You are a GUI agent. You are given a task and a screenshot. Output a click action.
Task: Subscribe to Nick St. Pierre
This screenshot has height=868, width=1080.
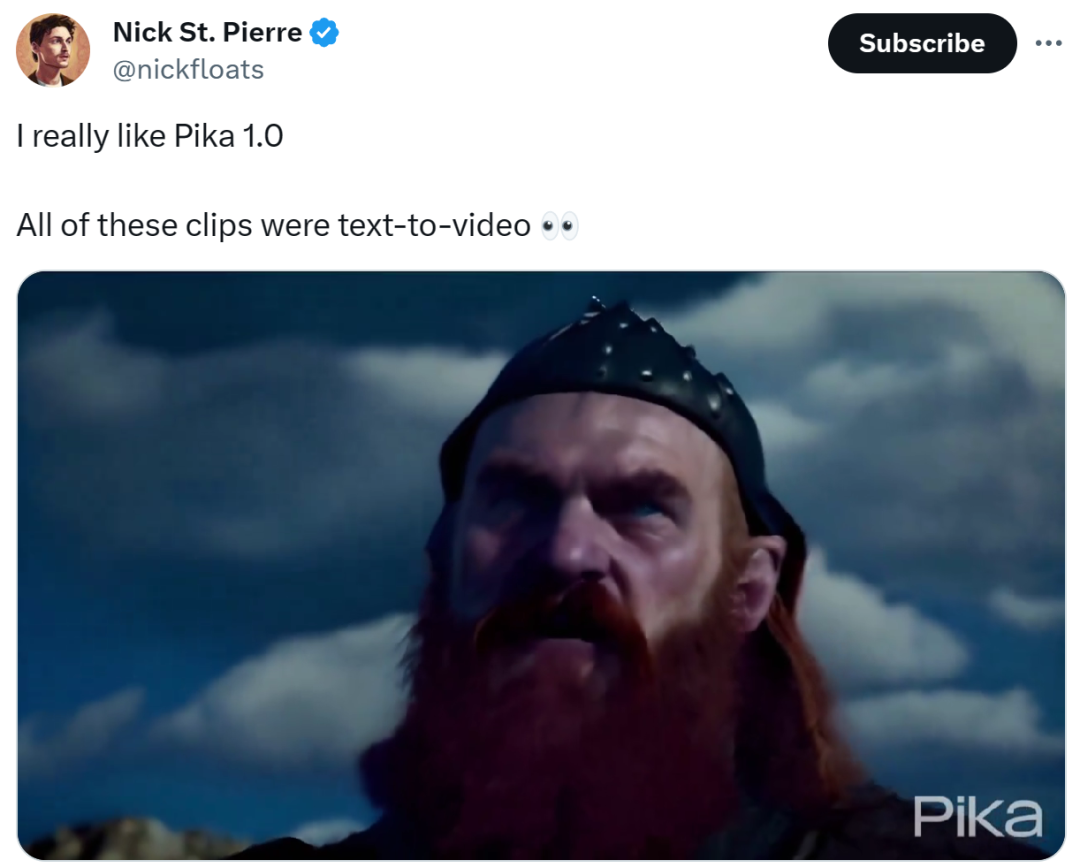(x=922, y=43)
